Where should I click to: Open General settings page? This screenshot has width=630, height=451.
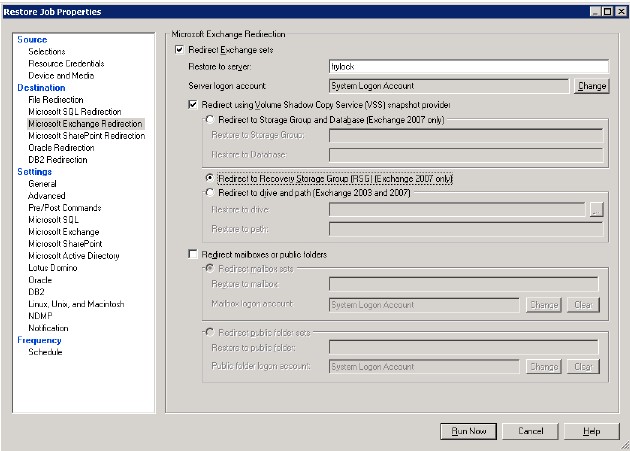[x=42, y=184]
